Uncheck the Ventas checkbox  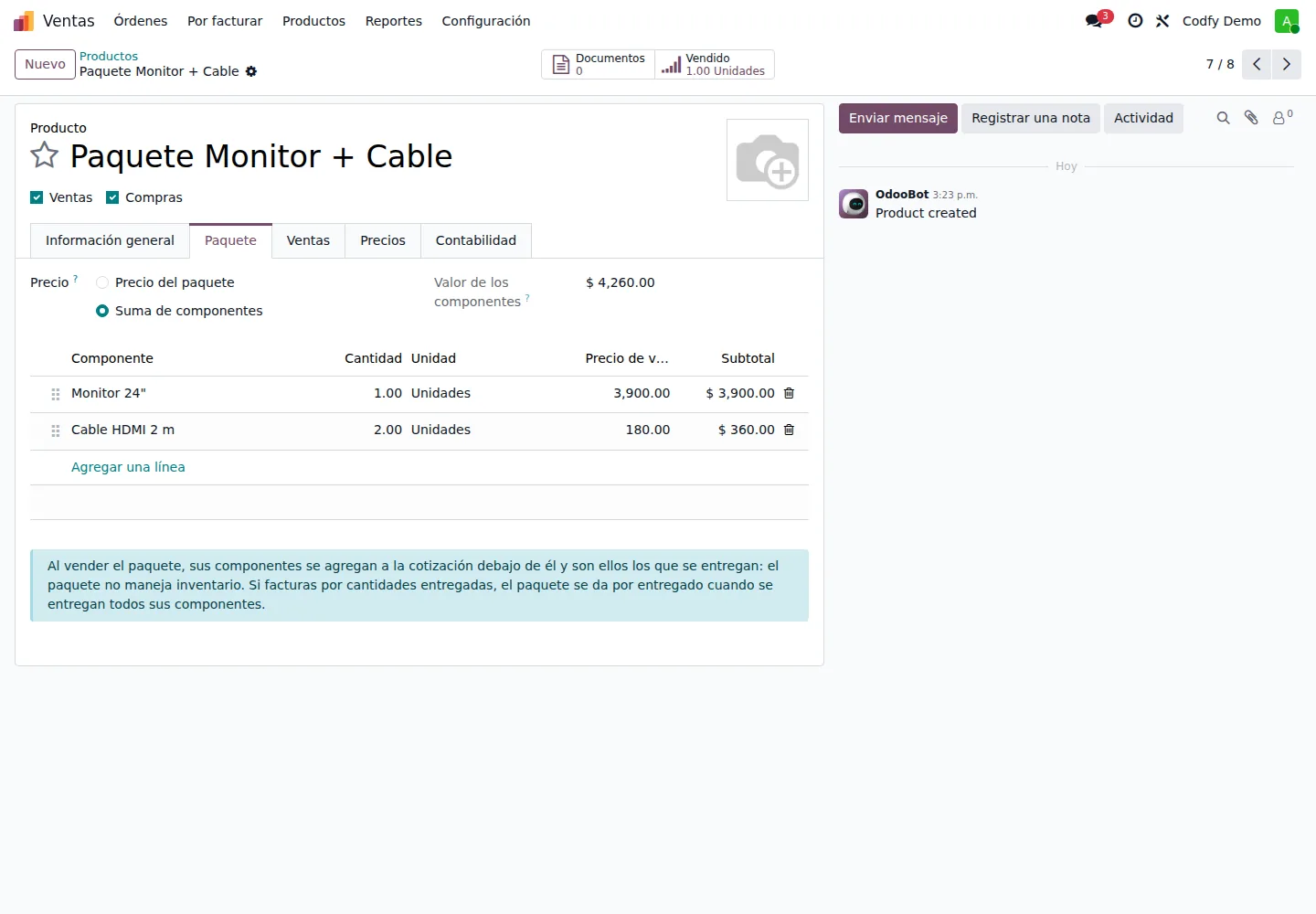click(37, 197)
